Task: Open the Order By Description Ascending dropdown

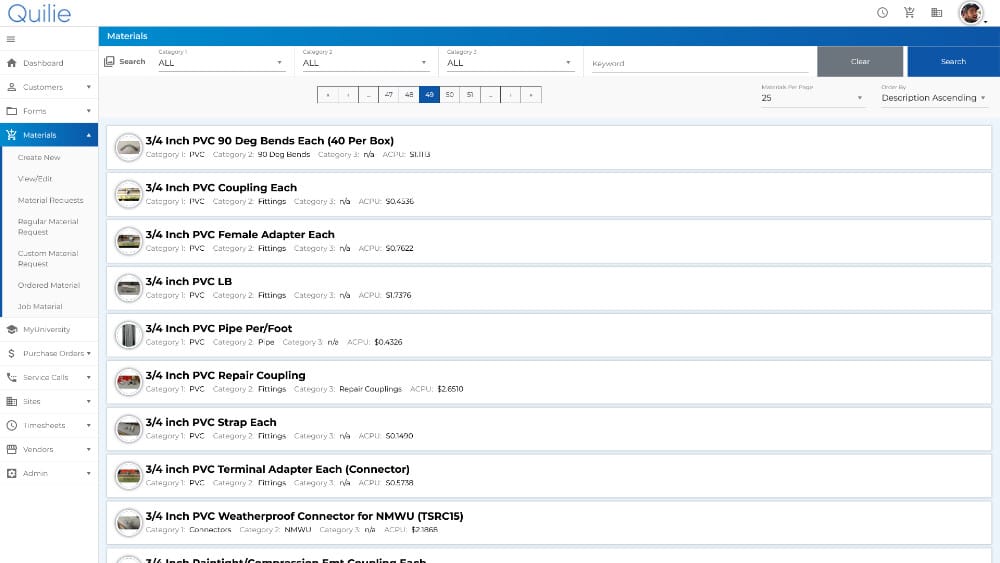Action: coord(934,98)
